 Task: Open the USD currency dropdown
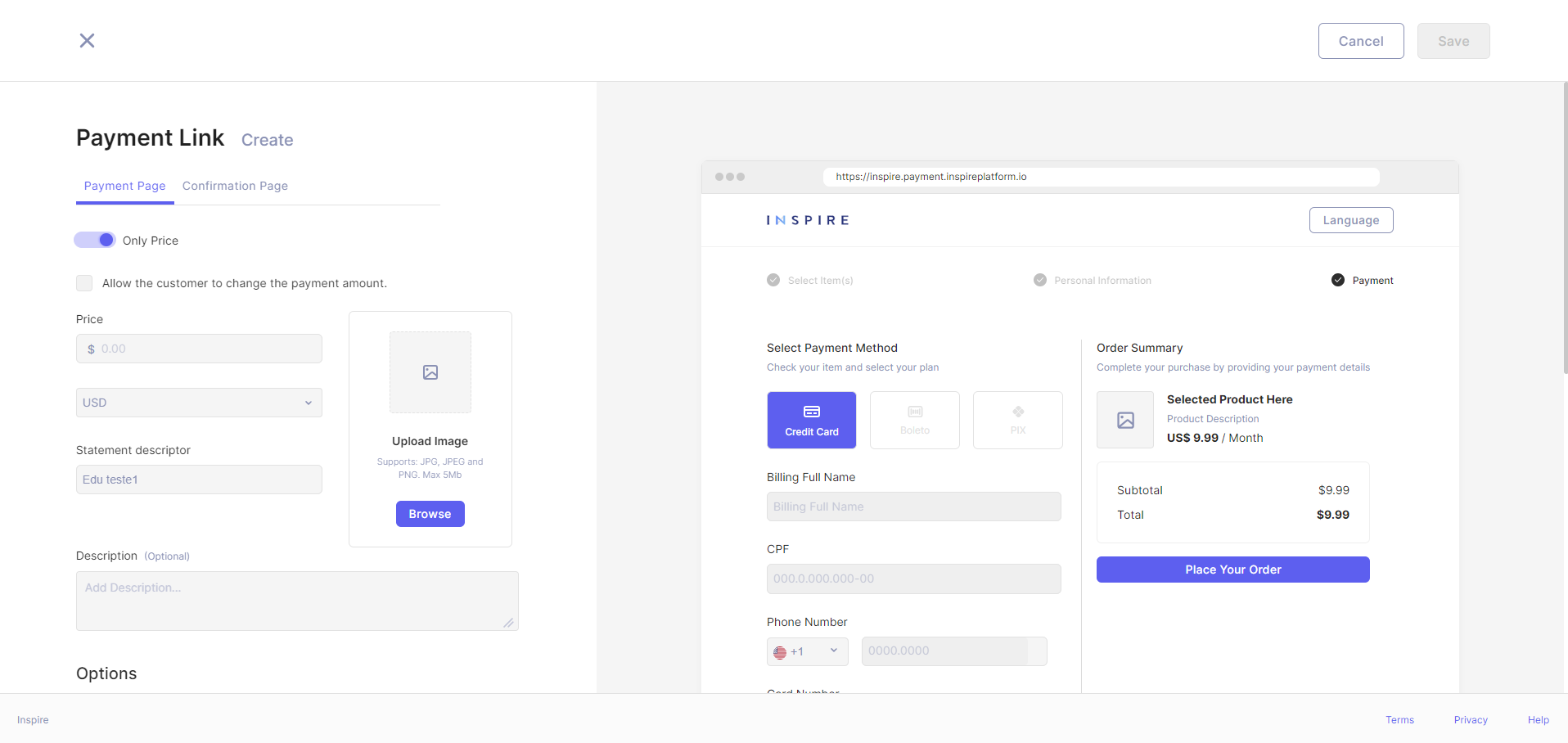point(199,403)
